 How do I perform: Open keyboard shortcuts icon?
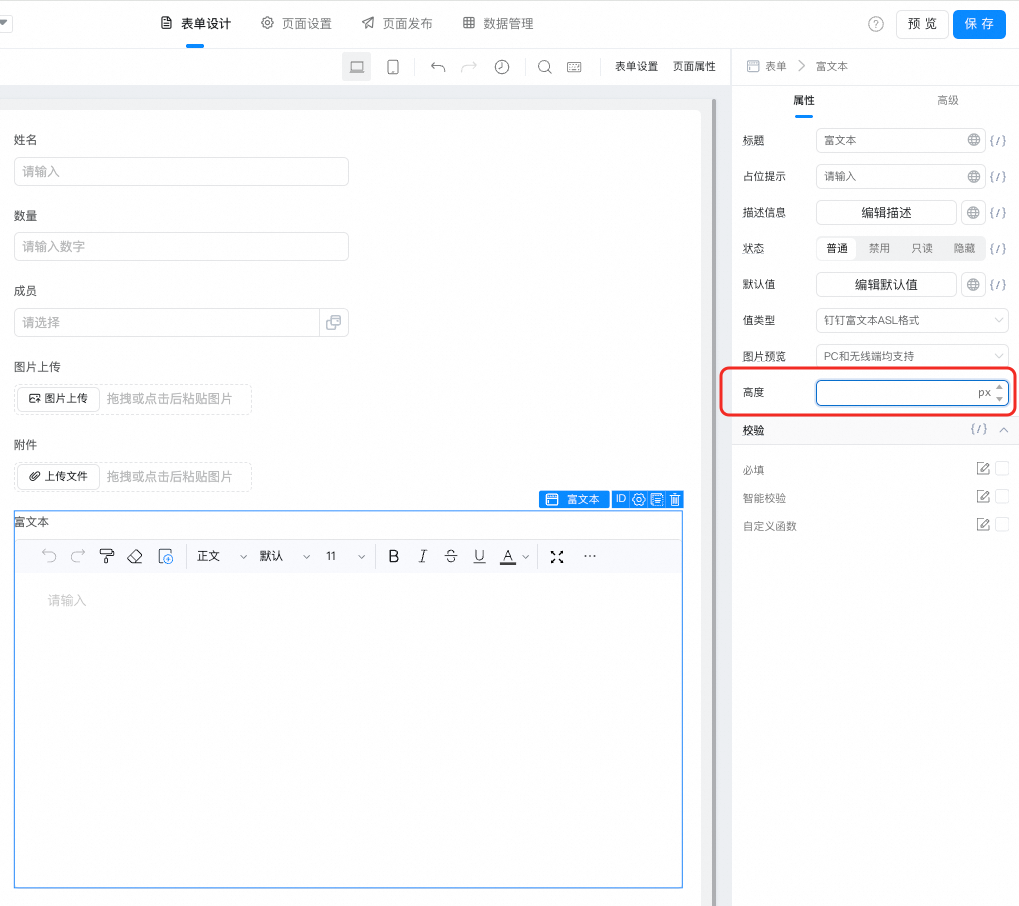[x=574, y=67]
